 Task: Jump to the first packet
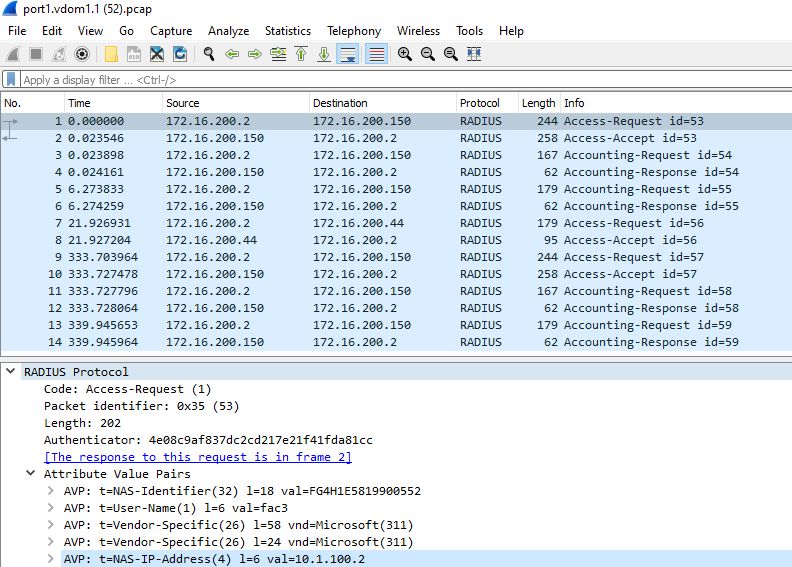[301, 54]
